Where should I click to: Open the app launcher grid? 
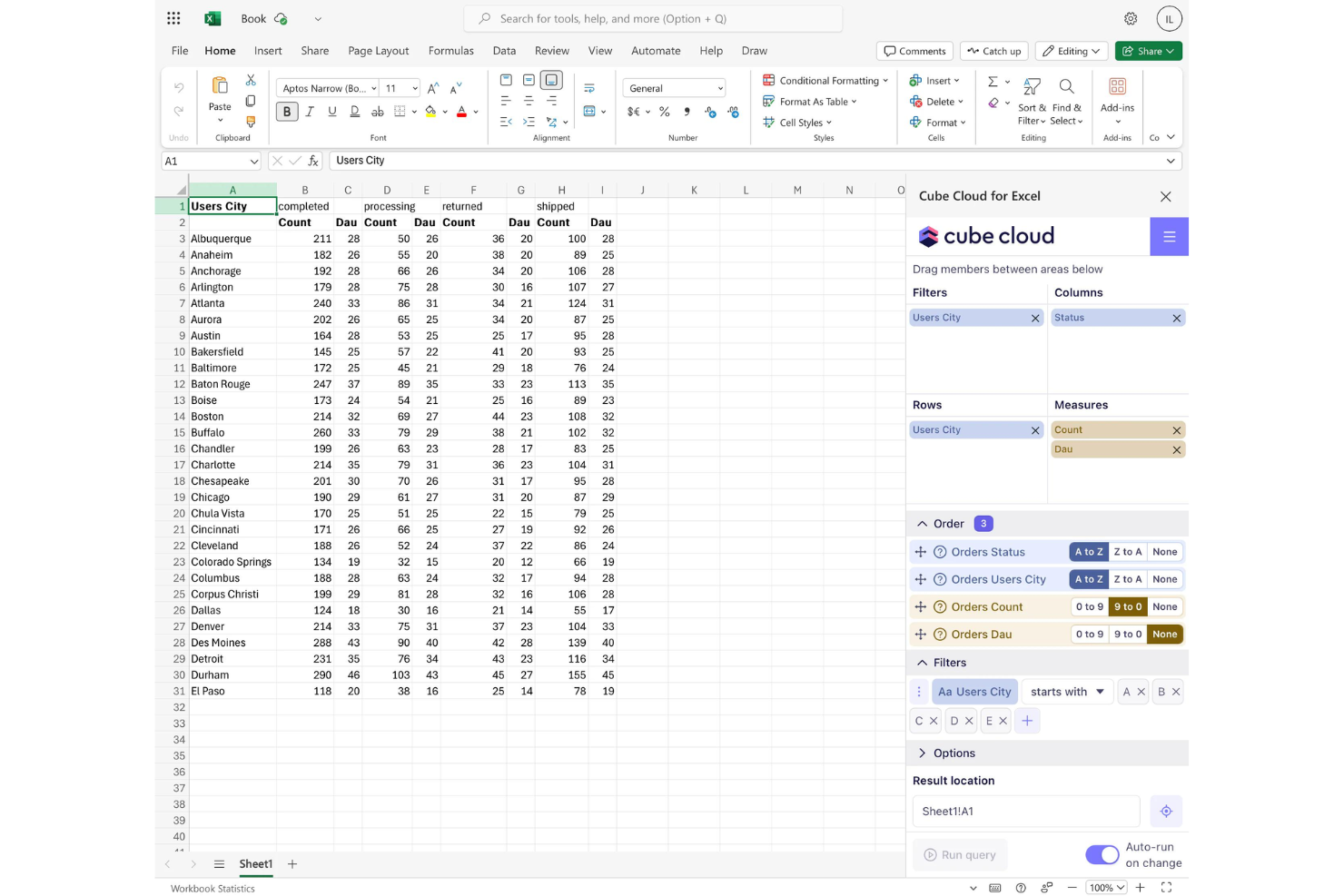[173, 18]
